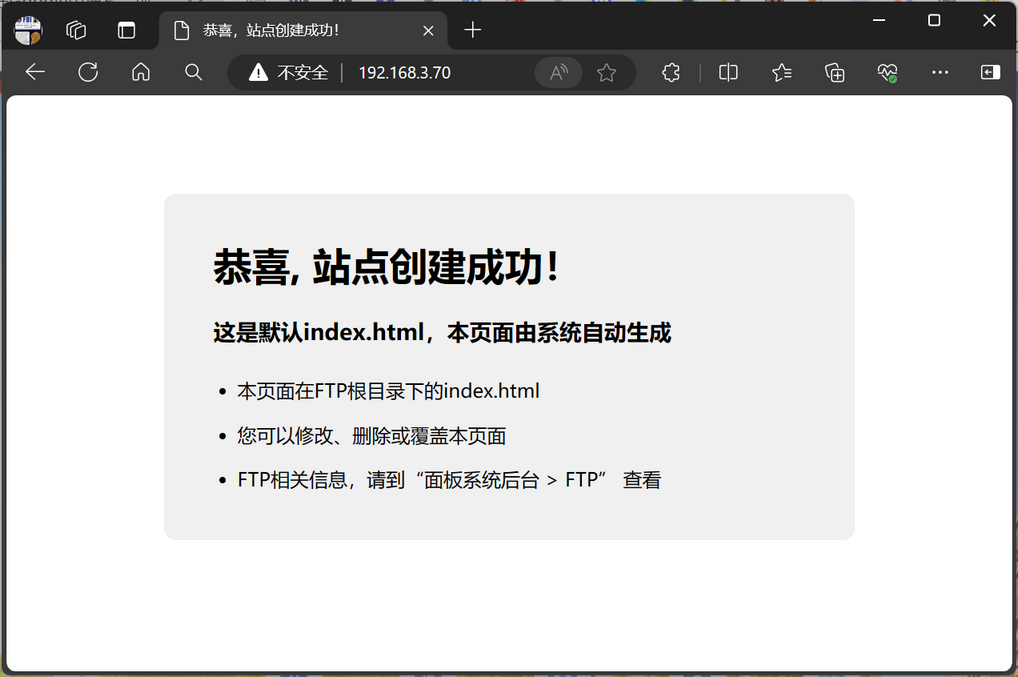The height and width of the screenshot is (677, 1018).
Task: Go to the home page
Action: click(x=141, y=72)
